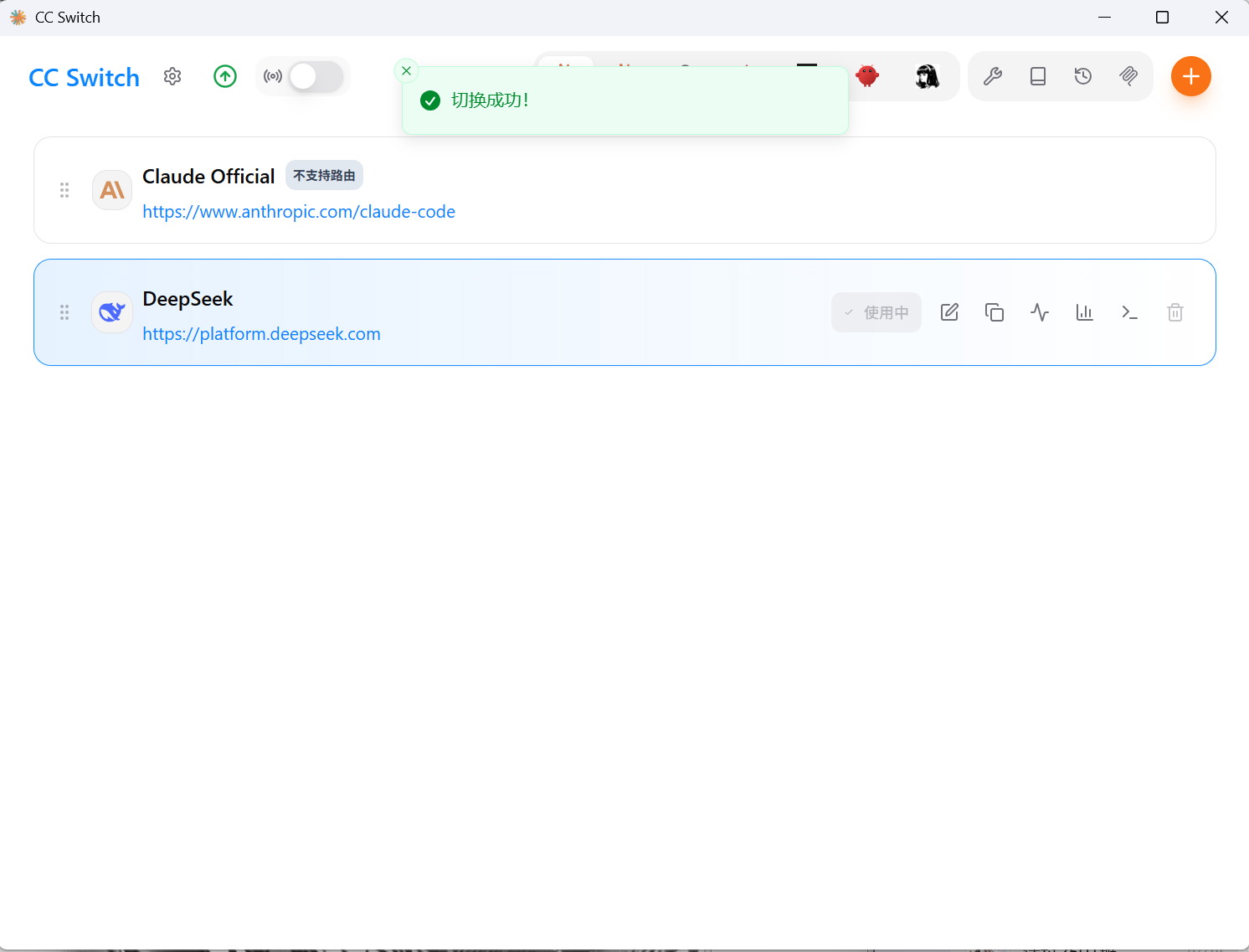
Task: View usage statistics for DeepSeek
Action: point(1085,312)
